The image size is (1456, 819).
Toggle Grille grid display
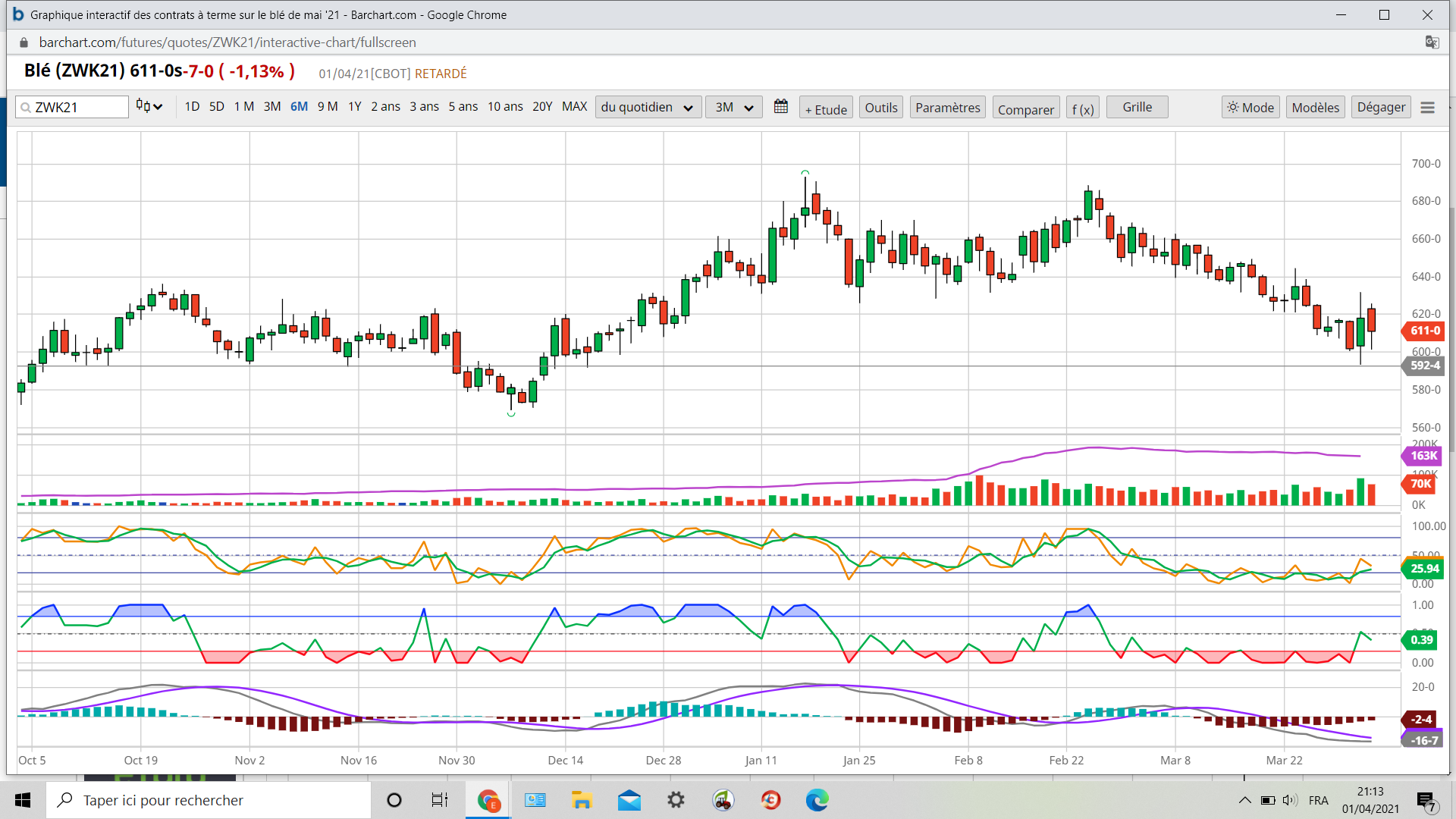(1137, 107)
